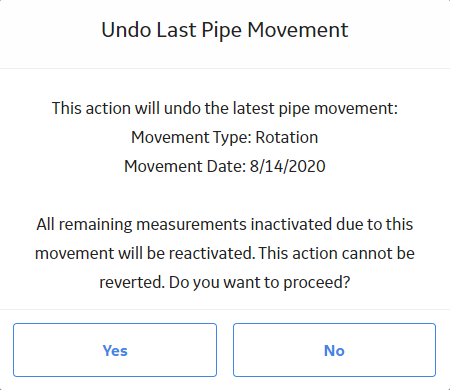Click the Movement Date: 8/14/2020 line
450x390 pixels.
point(225,166)
